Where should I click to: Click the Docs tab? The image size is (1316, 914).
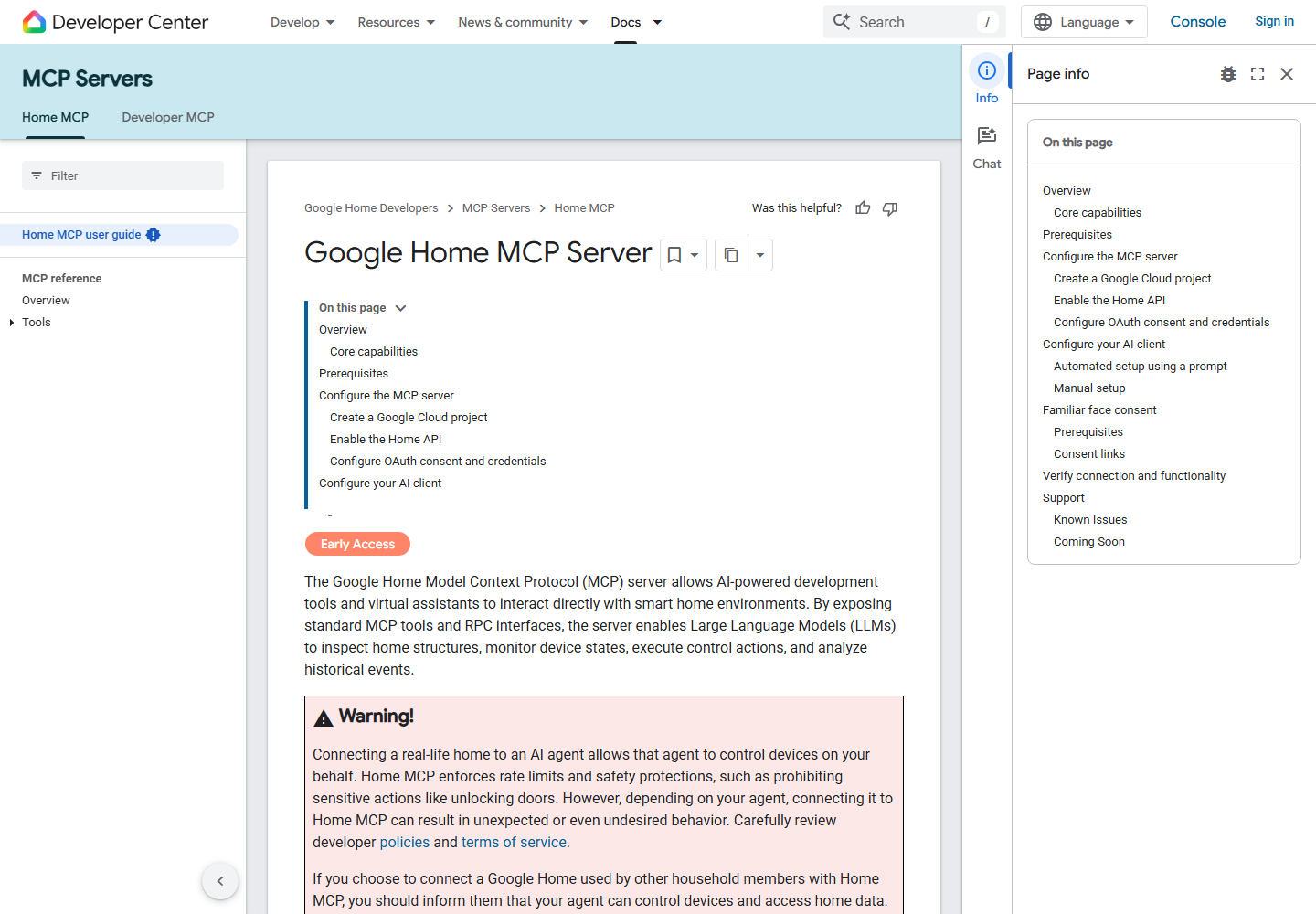click(x=626, y=22)
